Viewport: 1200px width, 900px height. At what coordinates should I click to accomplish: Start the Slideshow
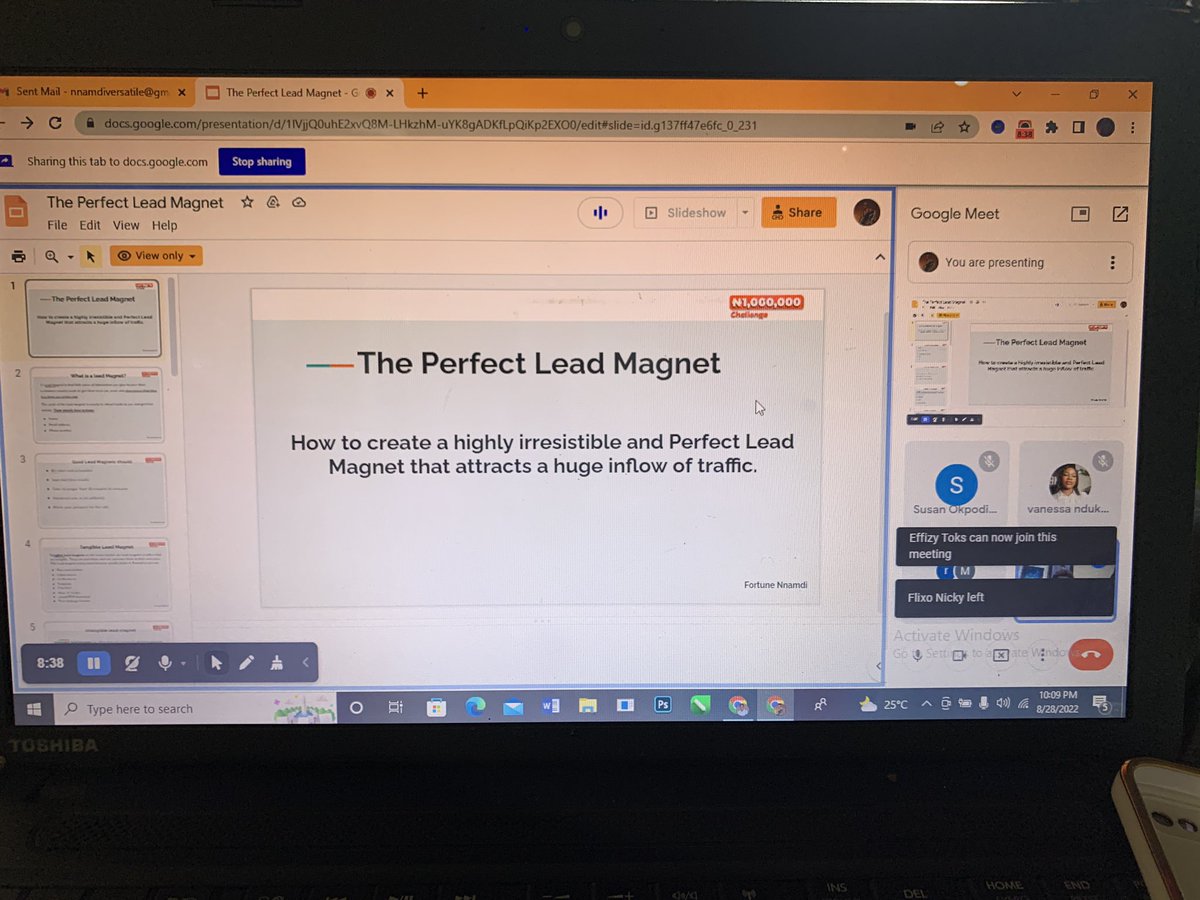pyautogui.click(x=685, y=213)
